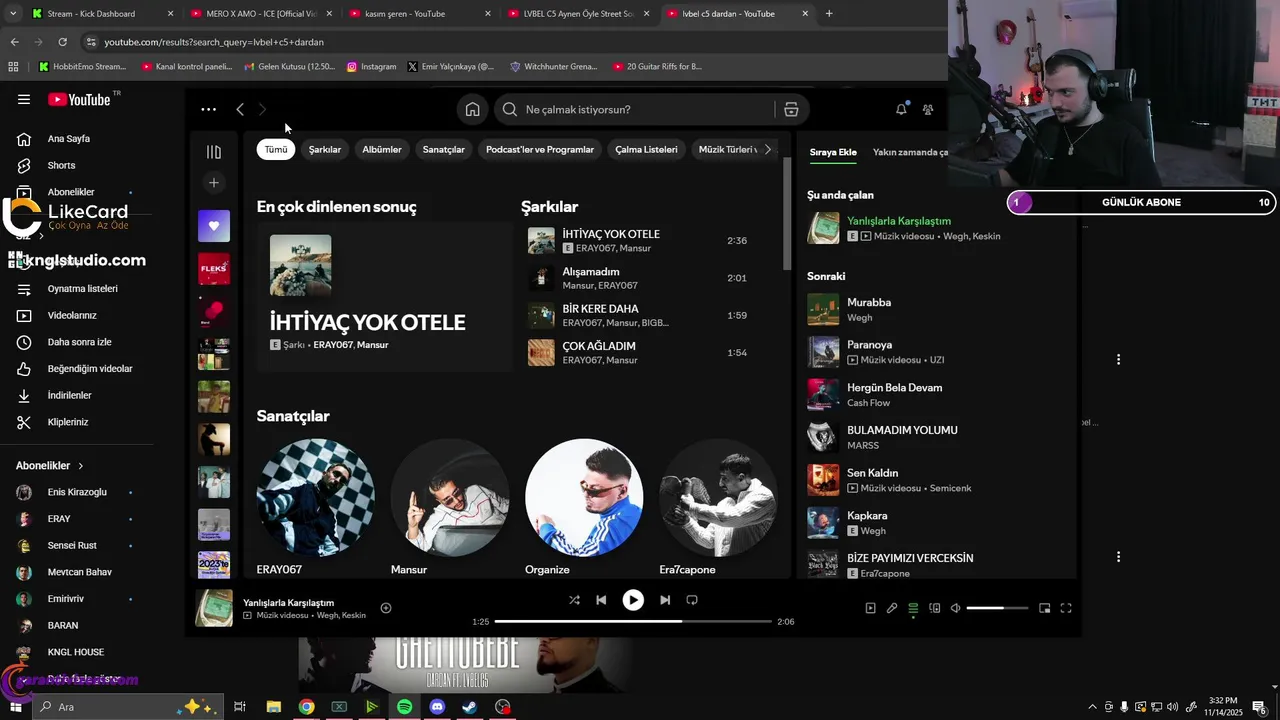The height and width of the screenshot is (720, 1280).
Task: Switch to Yakın zamanda çalınanlar tab
Action: click(910, 152)
